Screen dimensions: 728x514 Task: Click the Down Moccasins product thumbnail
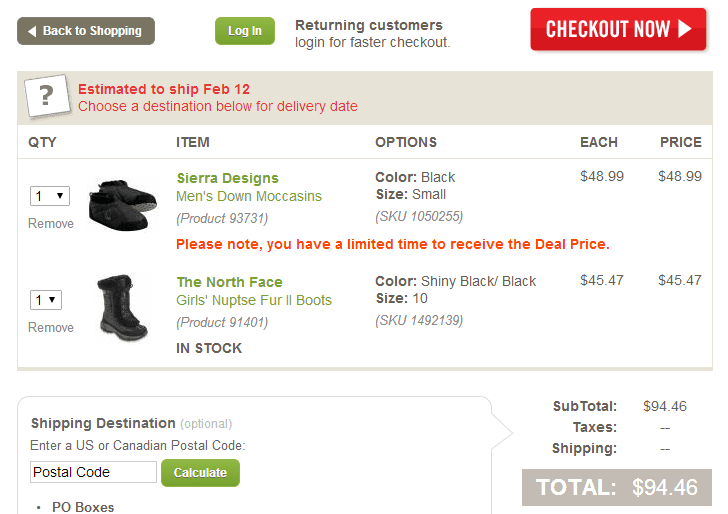point(123,203)
